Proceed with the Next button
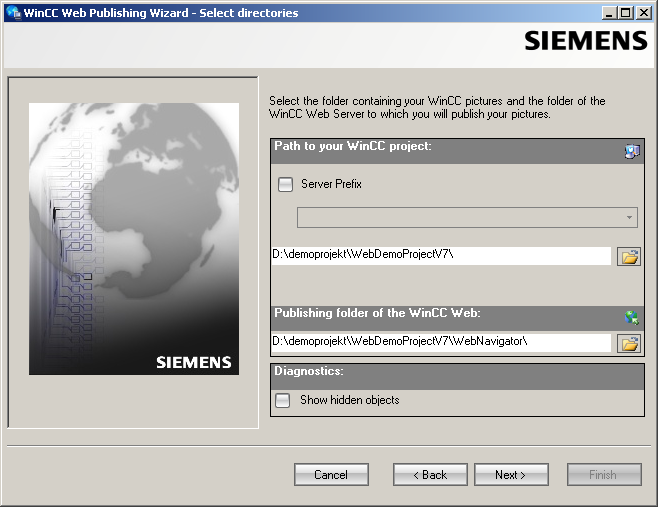This screenshot has height=507, width=658. [511, 475]
